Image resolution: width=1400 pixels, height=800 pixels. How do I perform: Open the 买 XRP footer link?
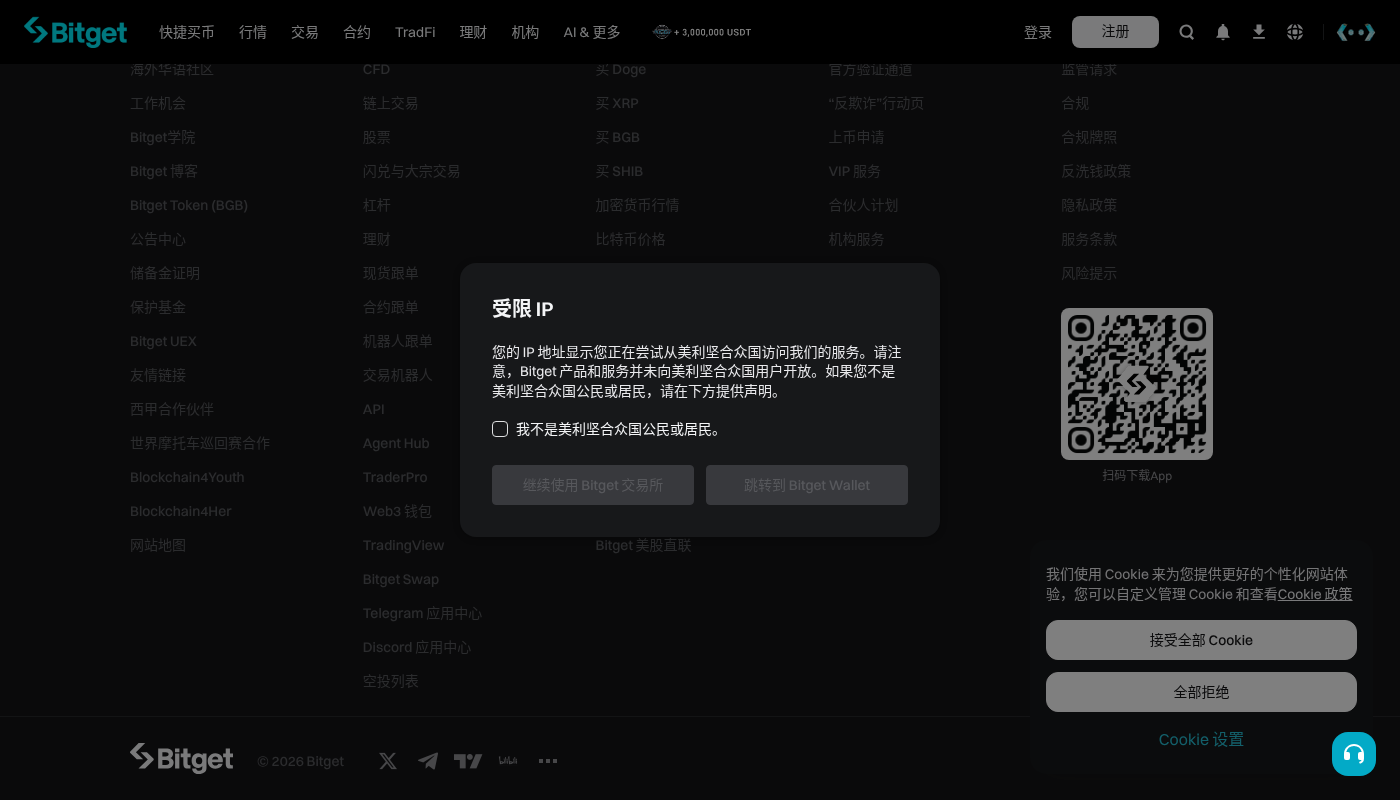tap(617, 103)
